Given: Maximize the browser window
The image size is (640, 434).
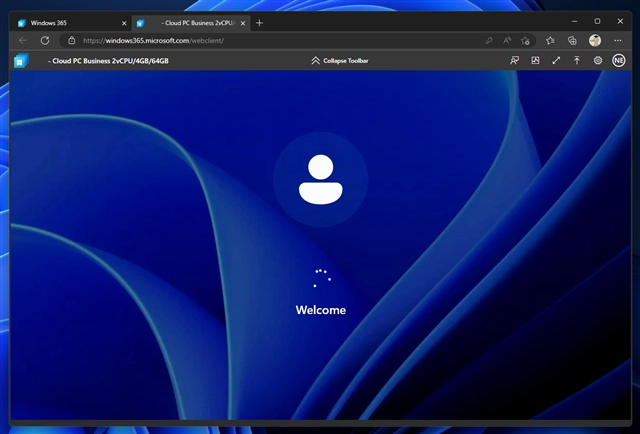Looking at the screenshot, I should (597, 21).
